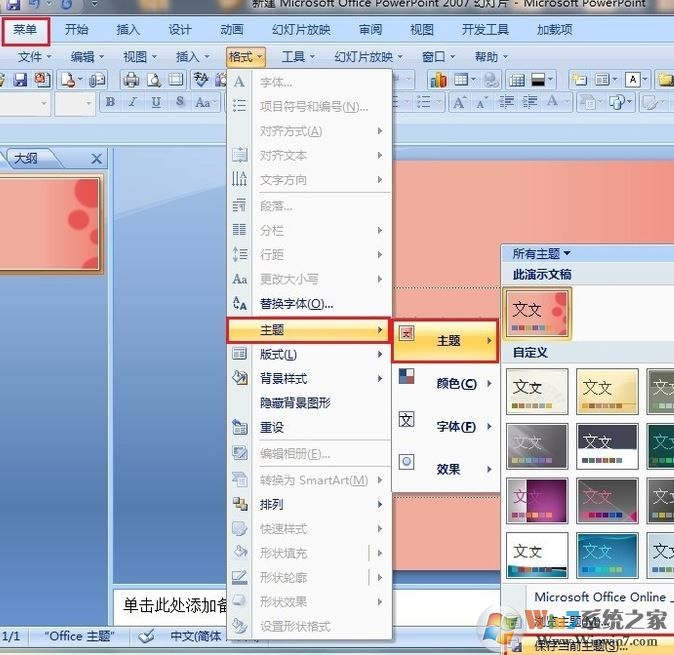Click the insert chart icon
674x655 pixels.
coord(438,80)
